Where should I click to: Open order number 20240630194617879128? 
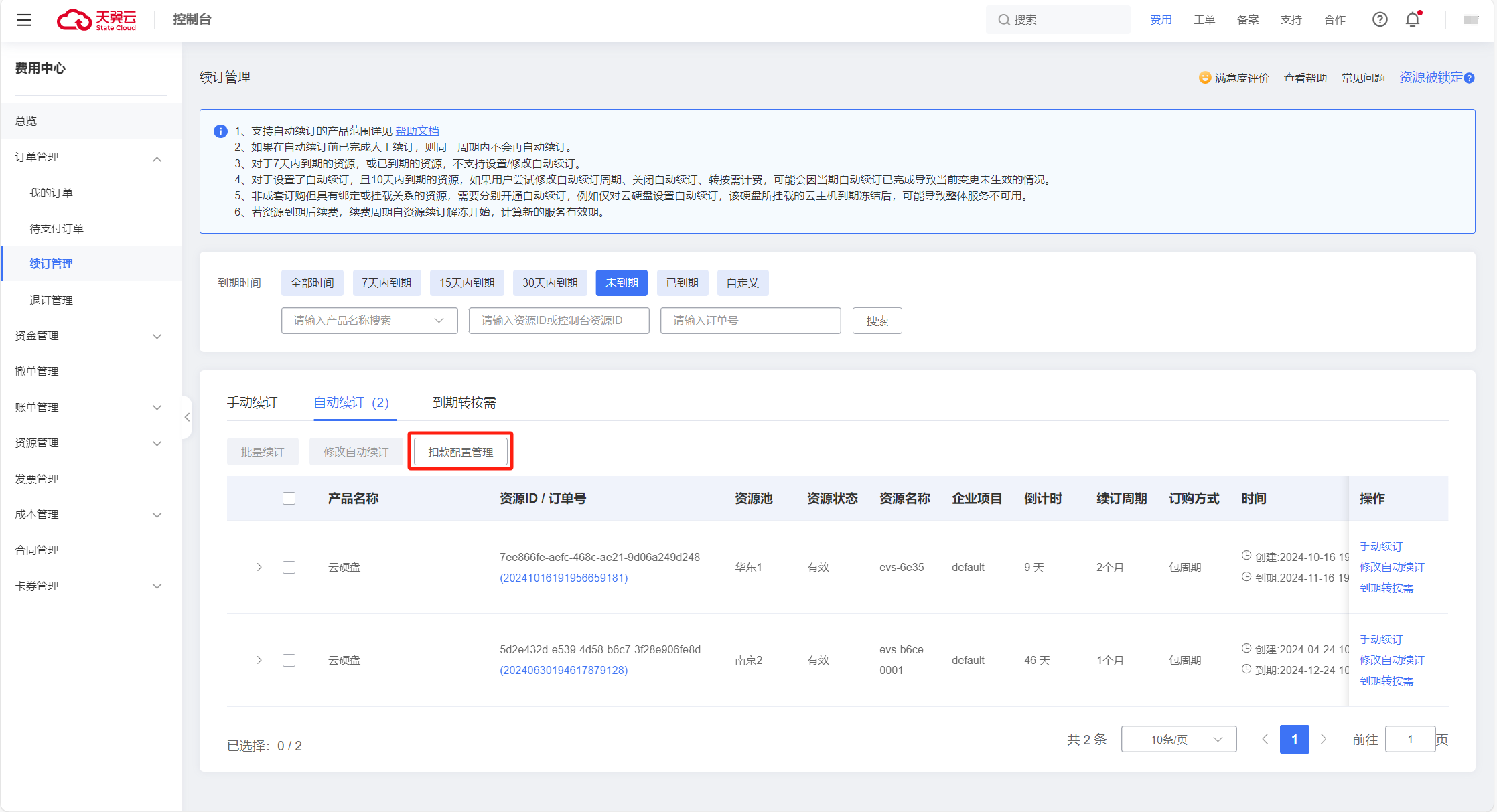(x=564, y=670)
